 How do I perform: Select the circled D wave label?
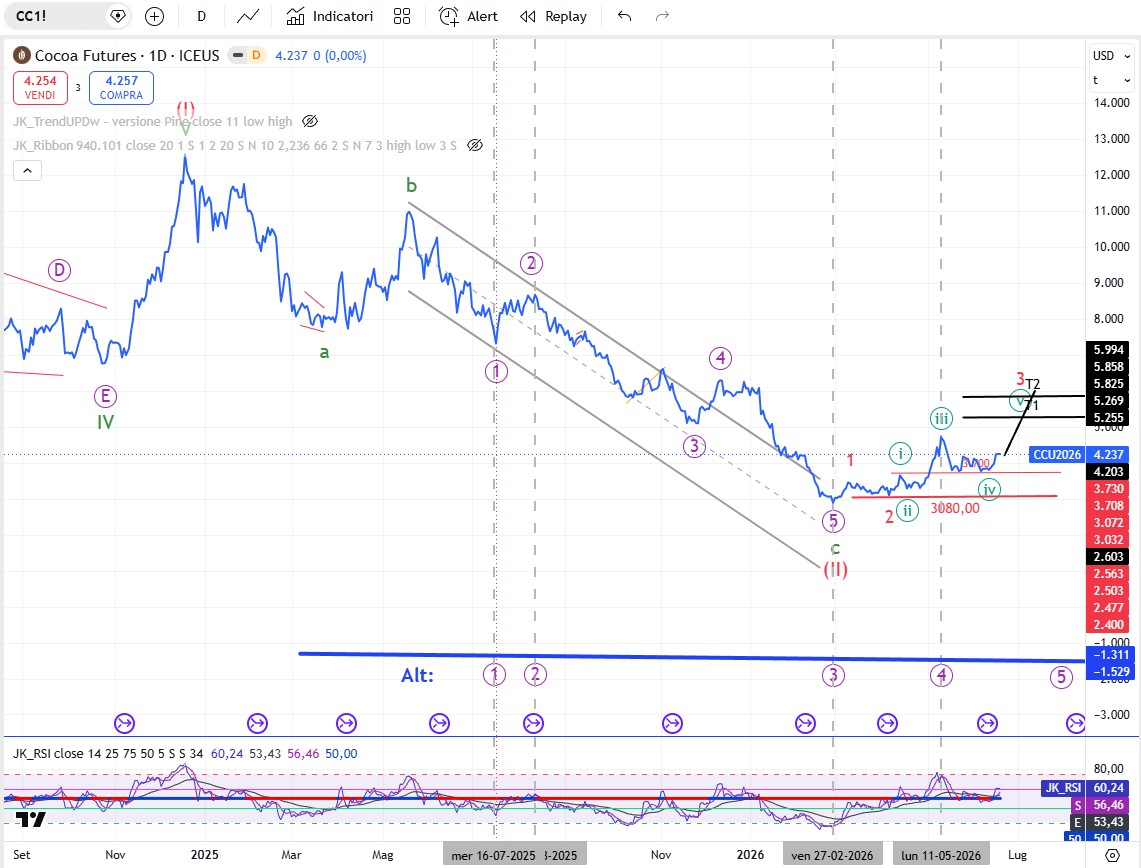coord(59,271)
